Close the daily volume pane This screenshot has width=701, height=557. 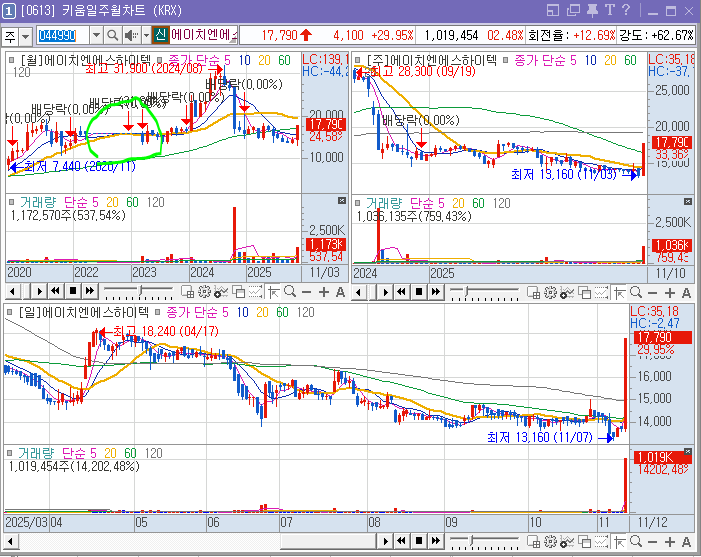click(x=688, y=451)
